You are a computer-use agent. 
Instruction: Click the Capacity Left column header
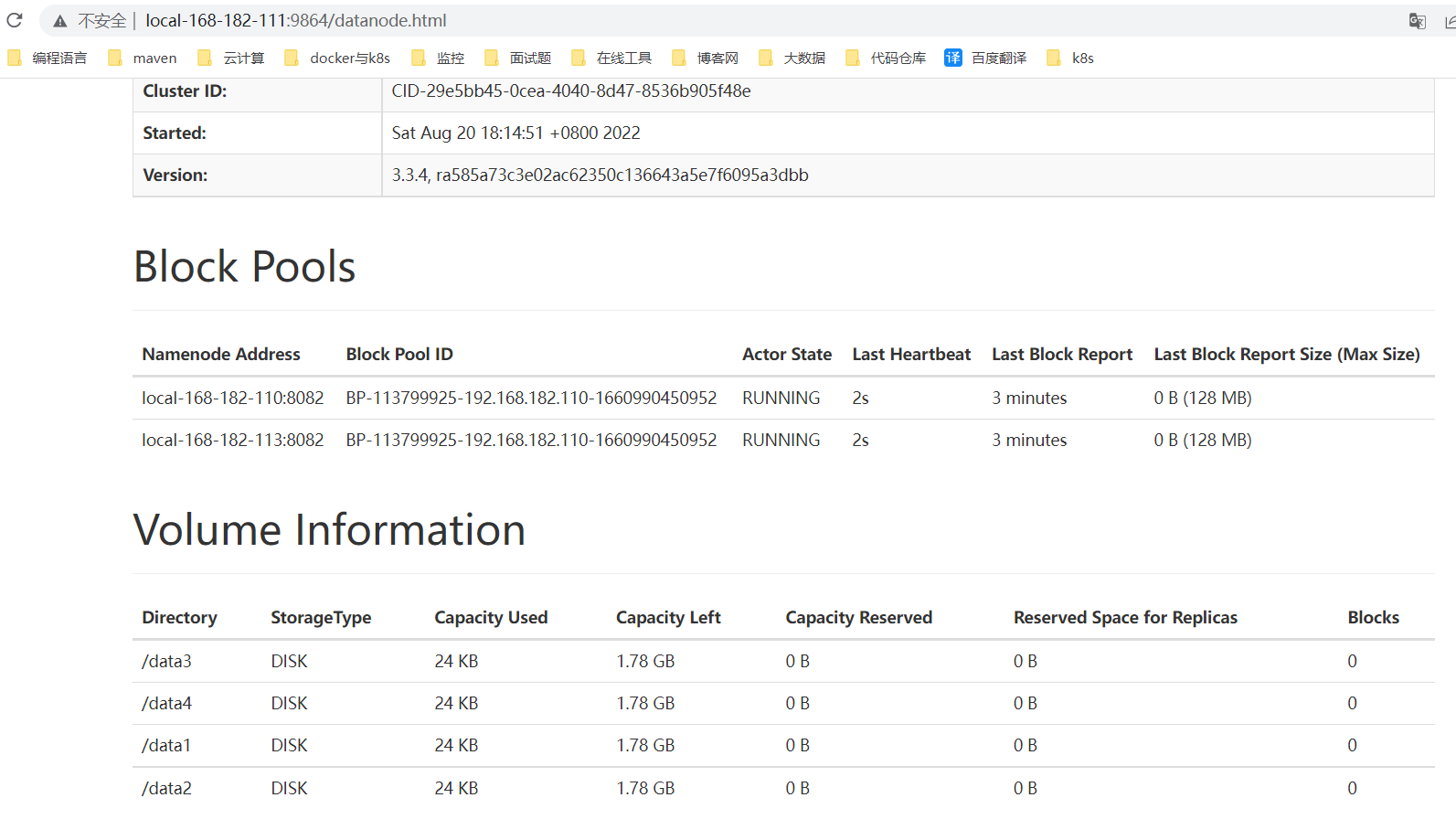(x=668, y=617)
